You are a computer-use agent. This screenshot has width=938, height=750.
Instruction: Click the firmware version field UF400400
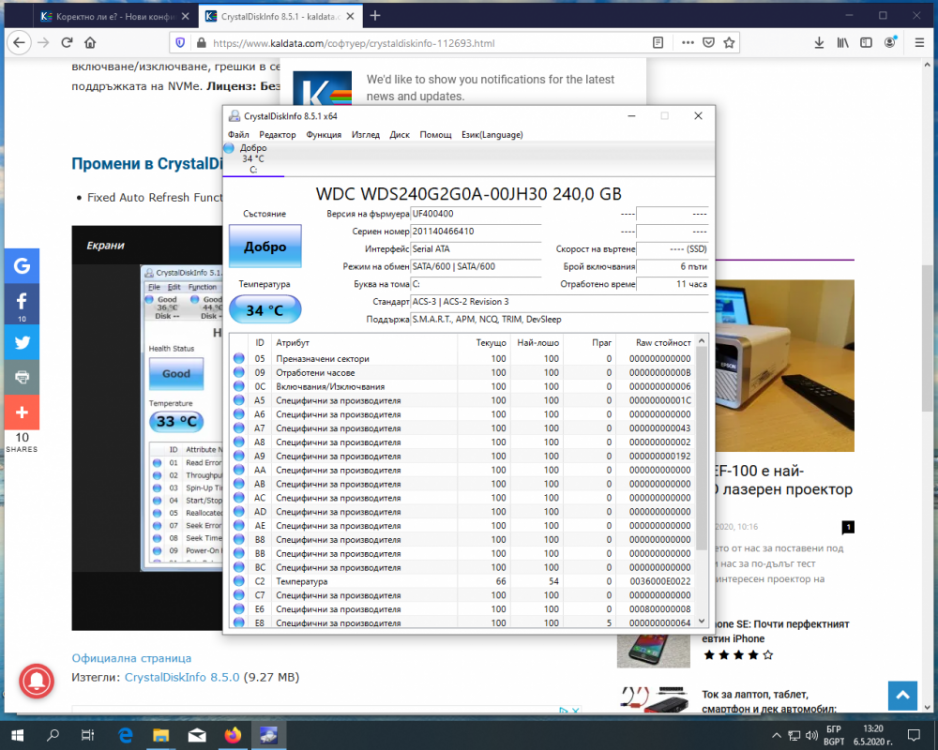click(476, 214)
